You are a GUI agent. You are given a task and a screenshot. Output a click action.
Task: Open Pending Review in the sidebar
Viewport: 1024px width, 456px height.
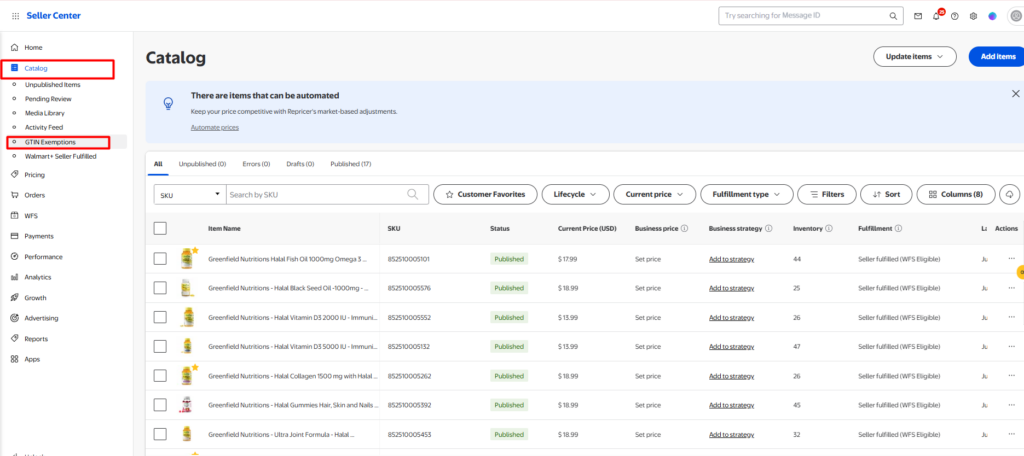[48, 99]
